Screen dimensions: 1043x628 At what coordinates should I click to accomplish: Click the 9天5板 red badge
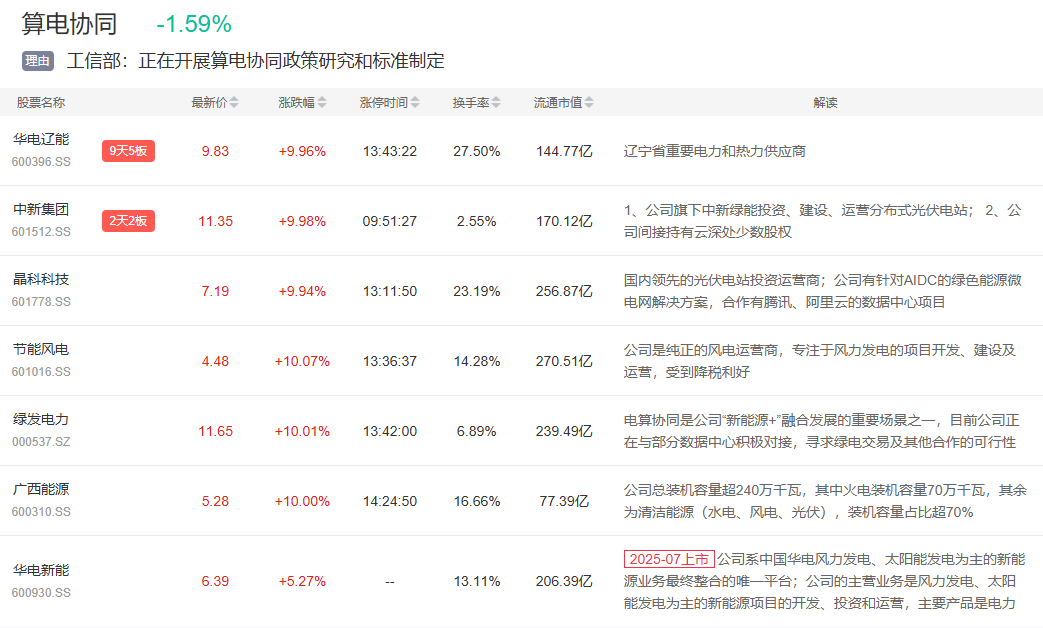coord(128,151)
